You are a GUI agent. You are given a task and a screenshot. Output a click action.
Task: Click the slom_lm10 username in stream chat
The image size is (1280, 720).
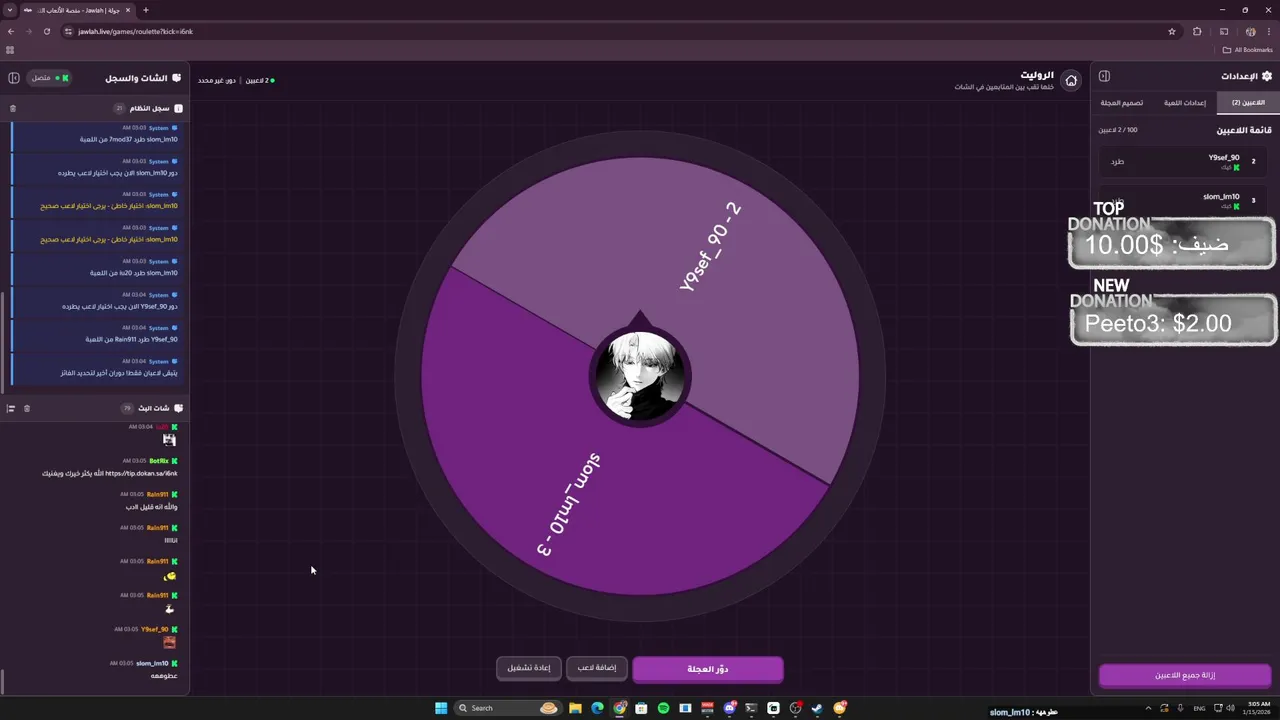152,663
